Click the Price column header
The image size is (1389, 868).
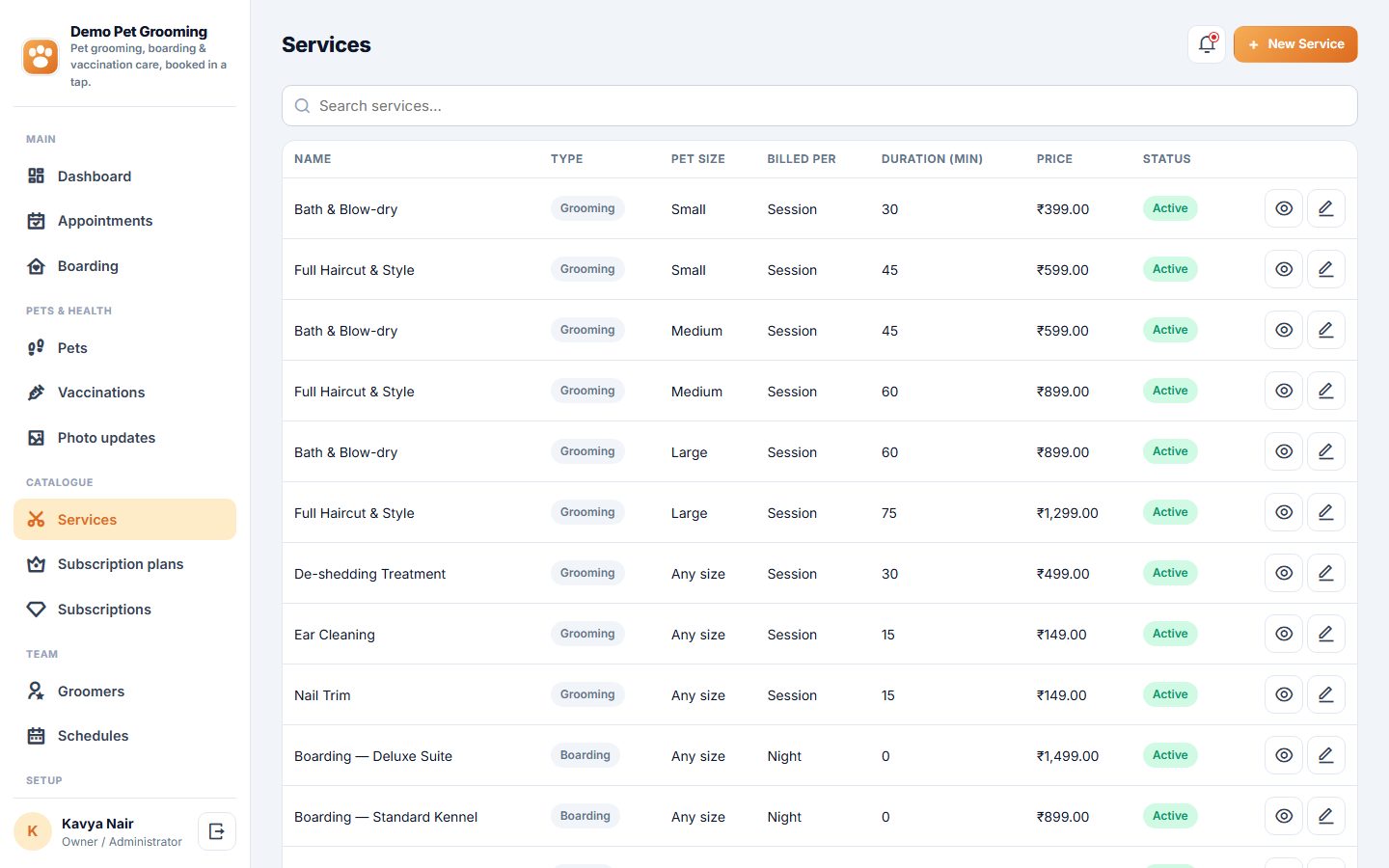[x=1054, y=159]
